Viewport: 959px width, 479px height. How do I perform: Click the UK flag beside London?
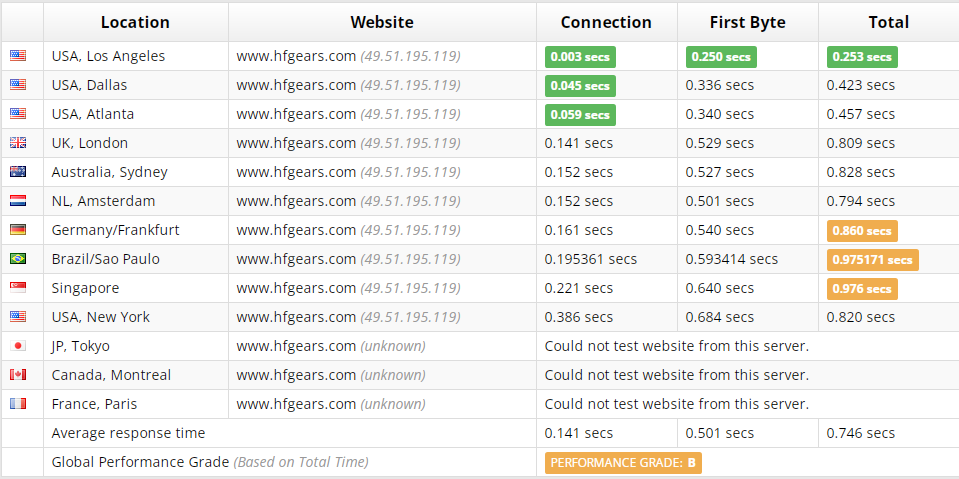[18, 143]
